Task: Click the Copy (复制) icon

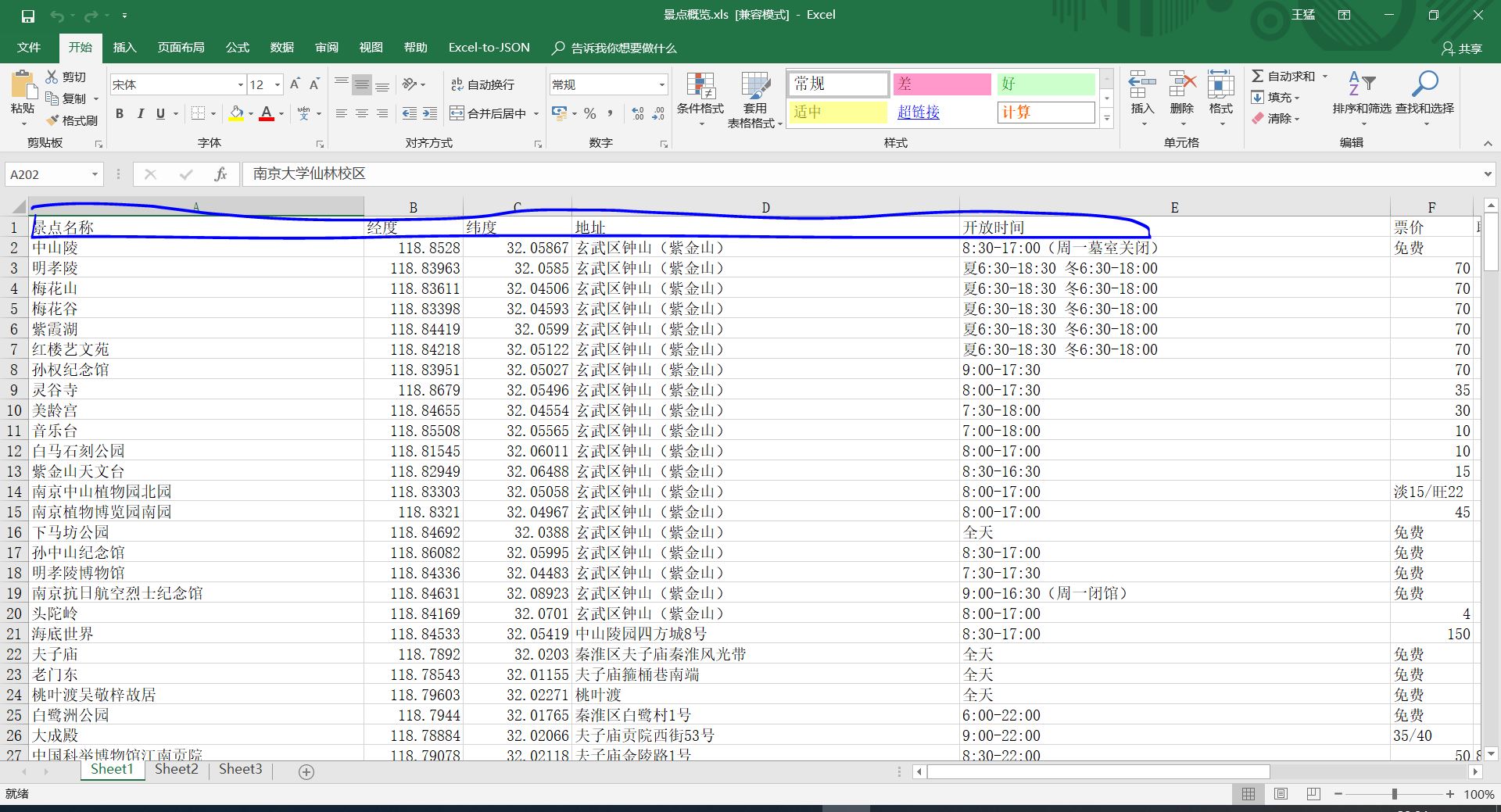Action: coord(52,98)
